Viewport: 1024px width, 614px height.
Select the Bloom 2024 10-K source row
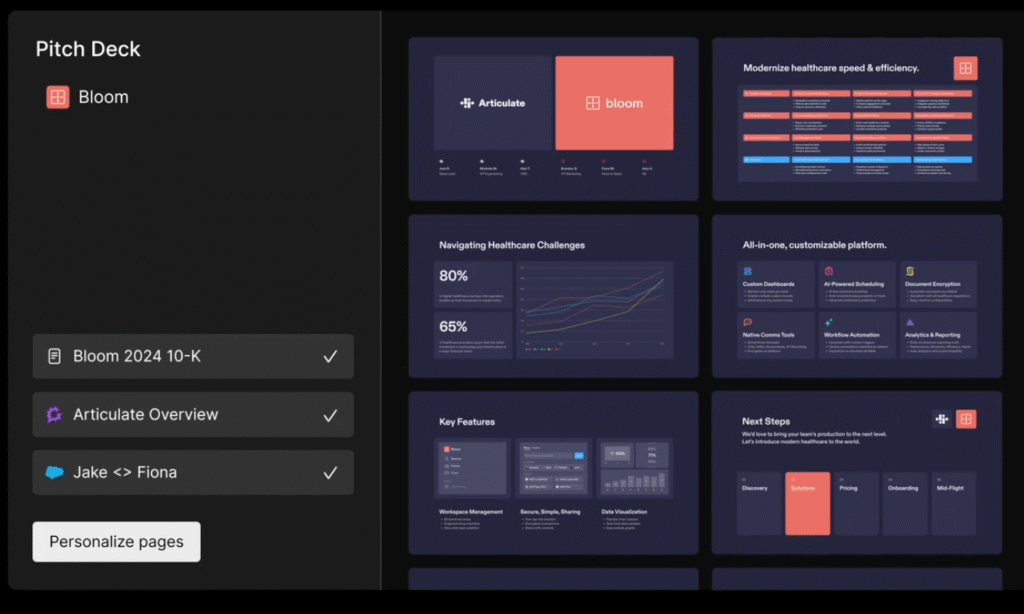click(193, 357)
